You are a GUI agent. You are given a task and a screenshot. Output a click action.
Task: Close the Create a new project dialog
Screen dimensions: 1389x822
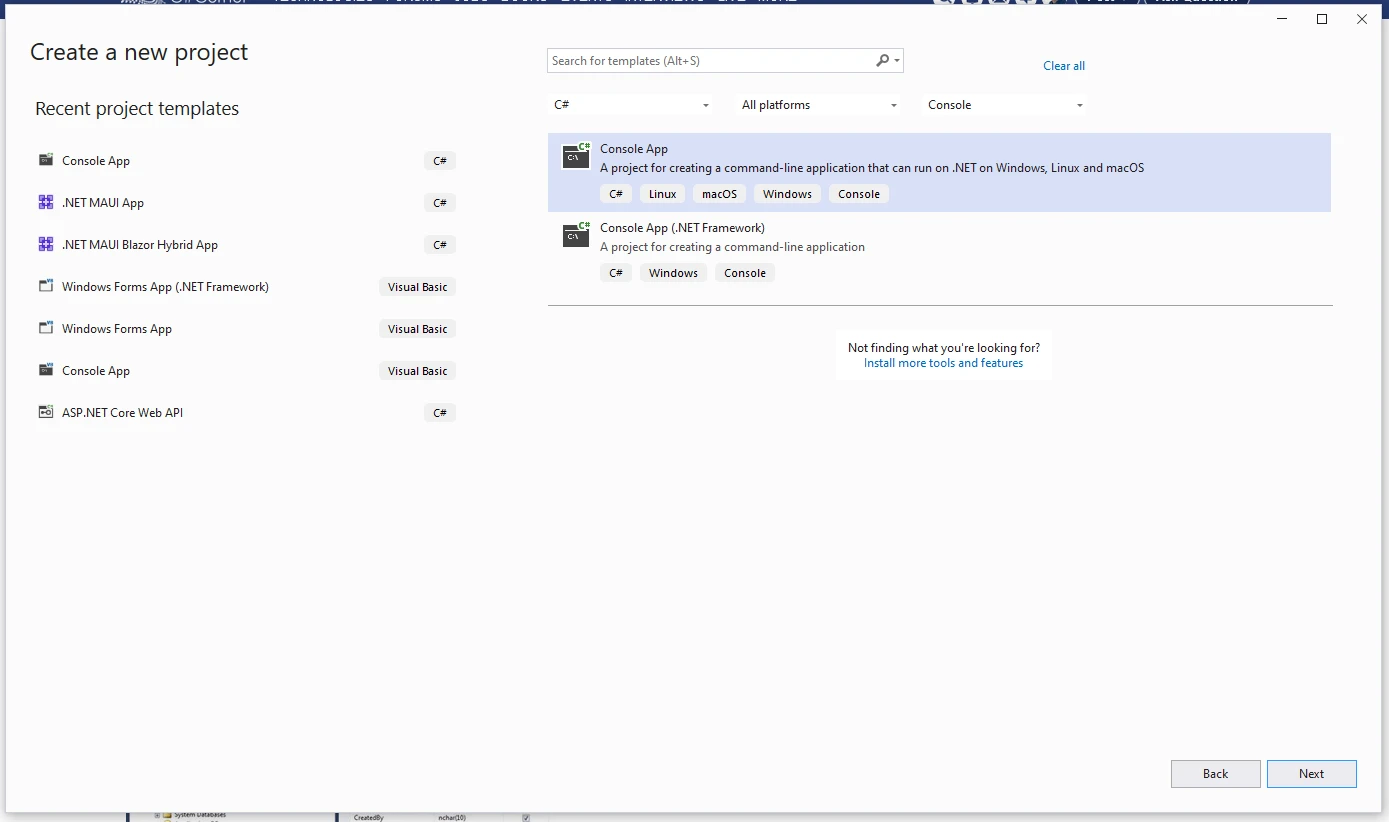tap(1362, 19)
